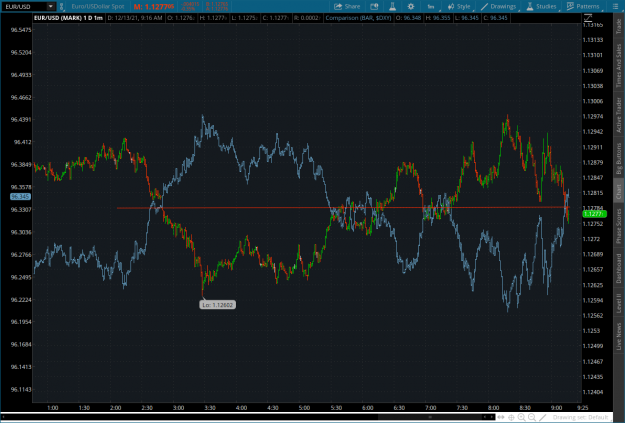Open the Share menu
This screenshot has width=625, height=423.
(x=347, y=6)
